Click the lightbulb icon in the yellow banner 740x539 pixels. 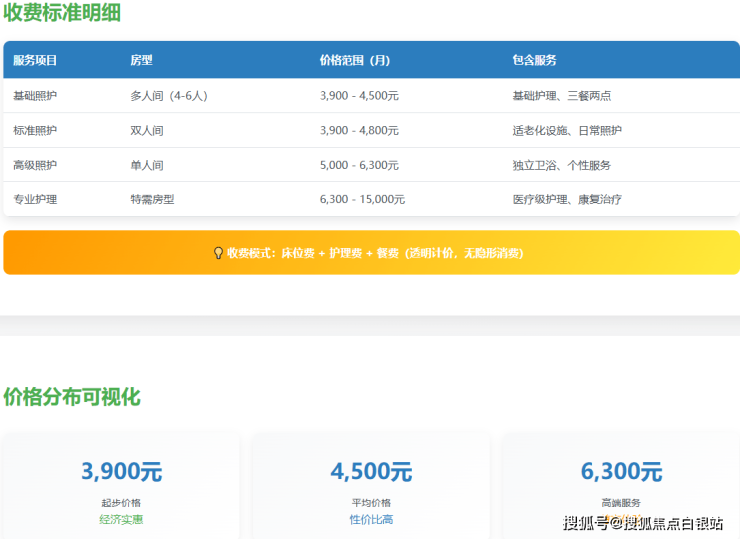click(218, 253)
